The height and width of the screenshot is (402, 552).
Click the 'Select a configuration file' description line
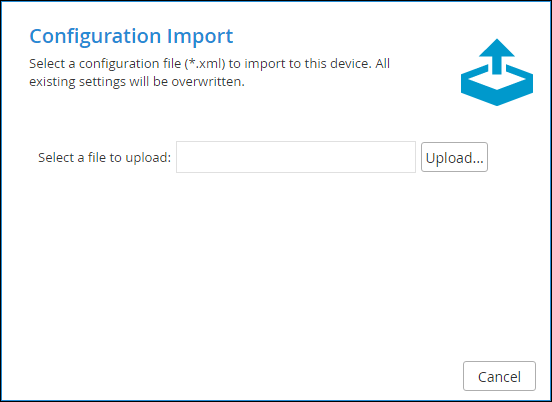[209, 64]
